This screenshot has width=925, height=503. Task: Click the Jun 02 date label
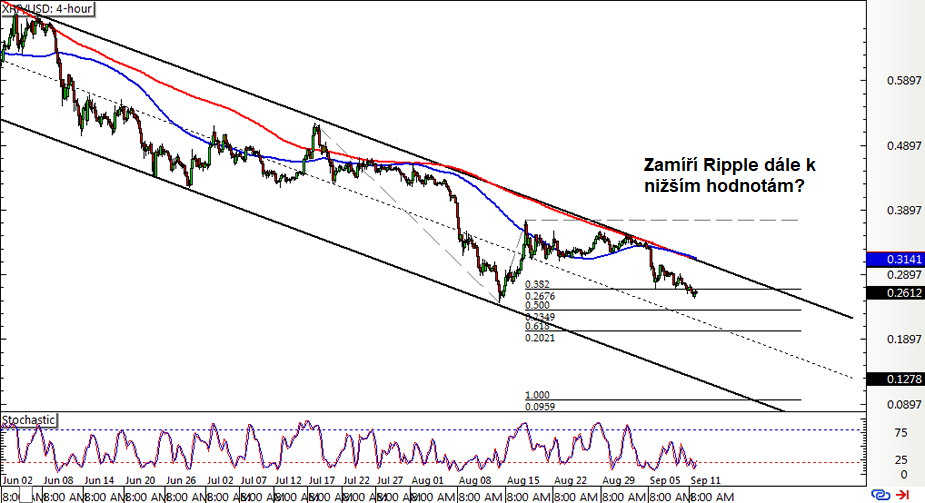[17, 481]
